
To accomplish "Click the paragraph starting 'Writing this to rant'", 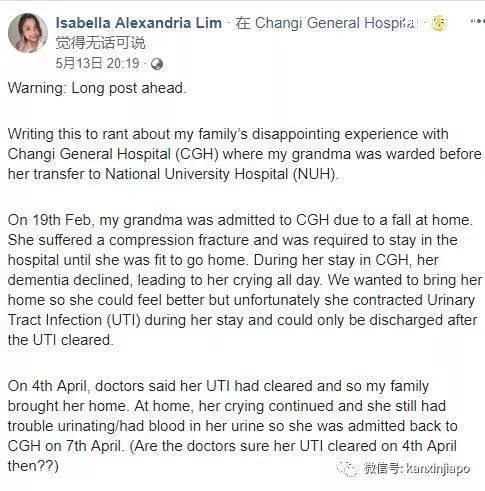I will (x=244, y=154).
